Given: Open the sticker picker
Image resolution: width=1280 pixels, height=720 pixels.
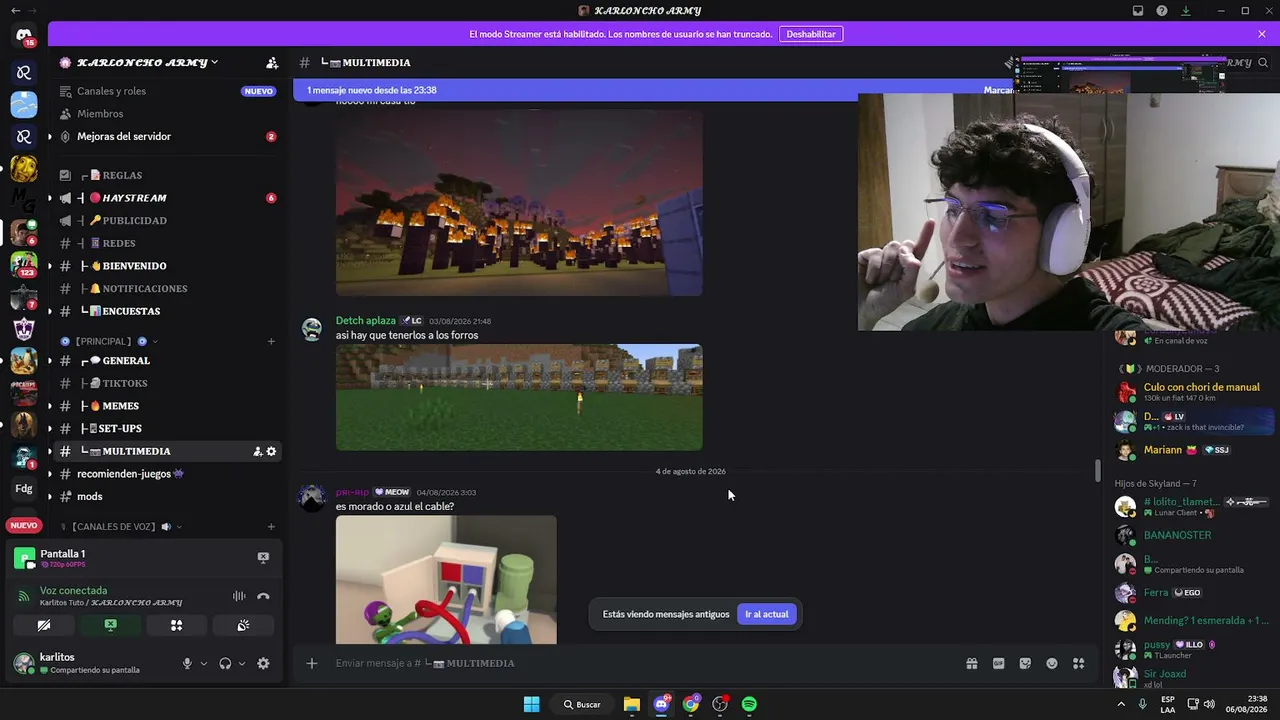Looking at the screenshot, I should pos(1025,663).
